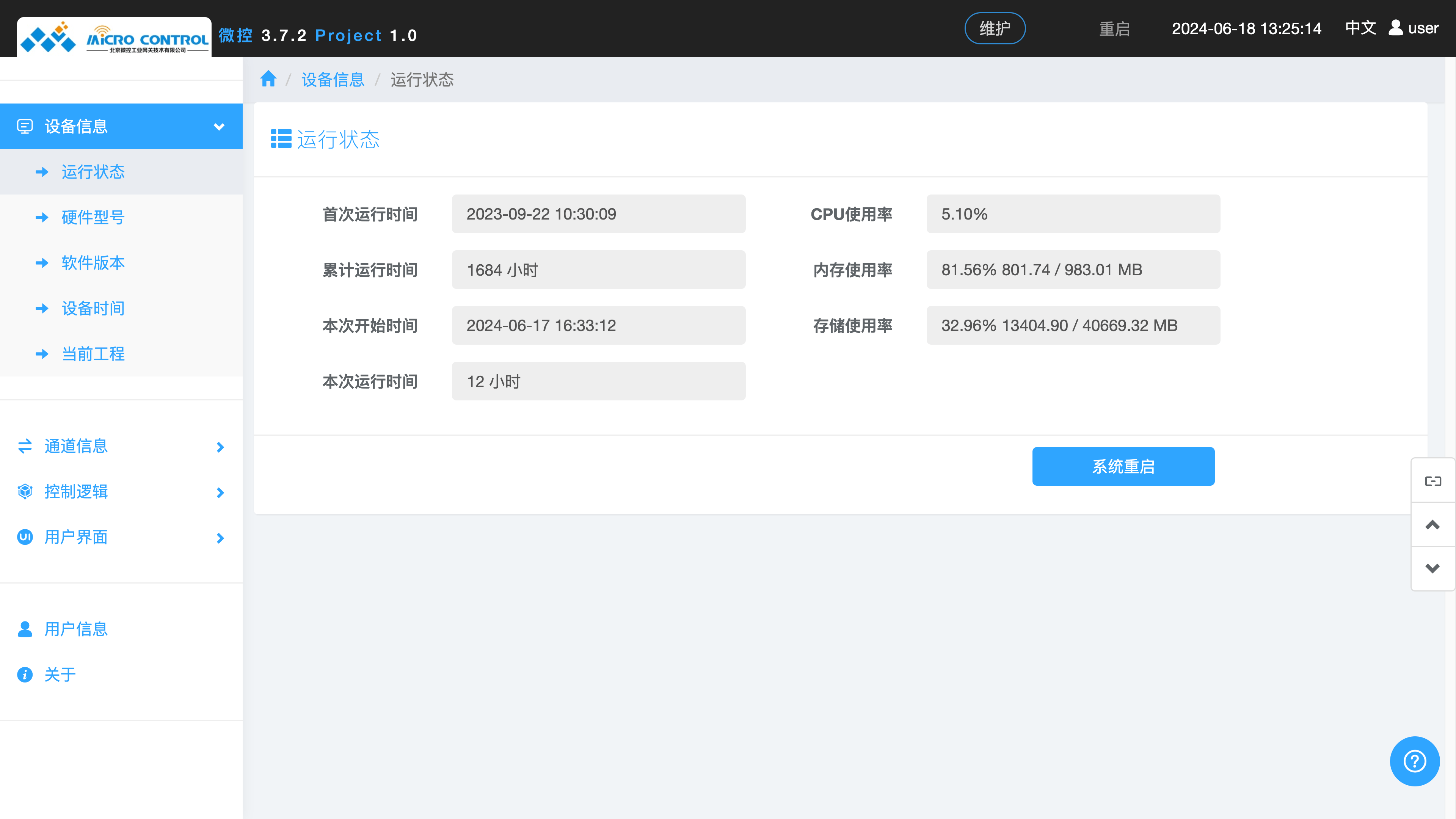Click the user account icon in header
Screen dimensions: 1456x819
(1395, 28)
